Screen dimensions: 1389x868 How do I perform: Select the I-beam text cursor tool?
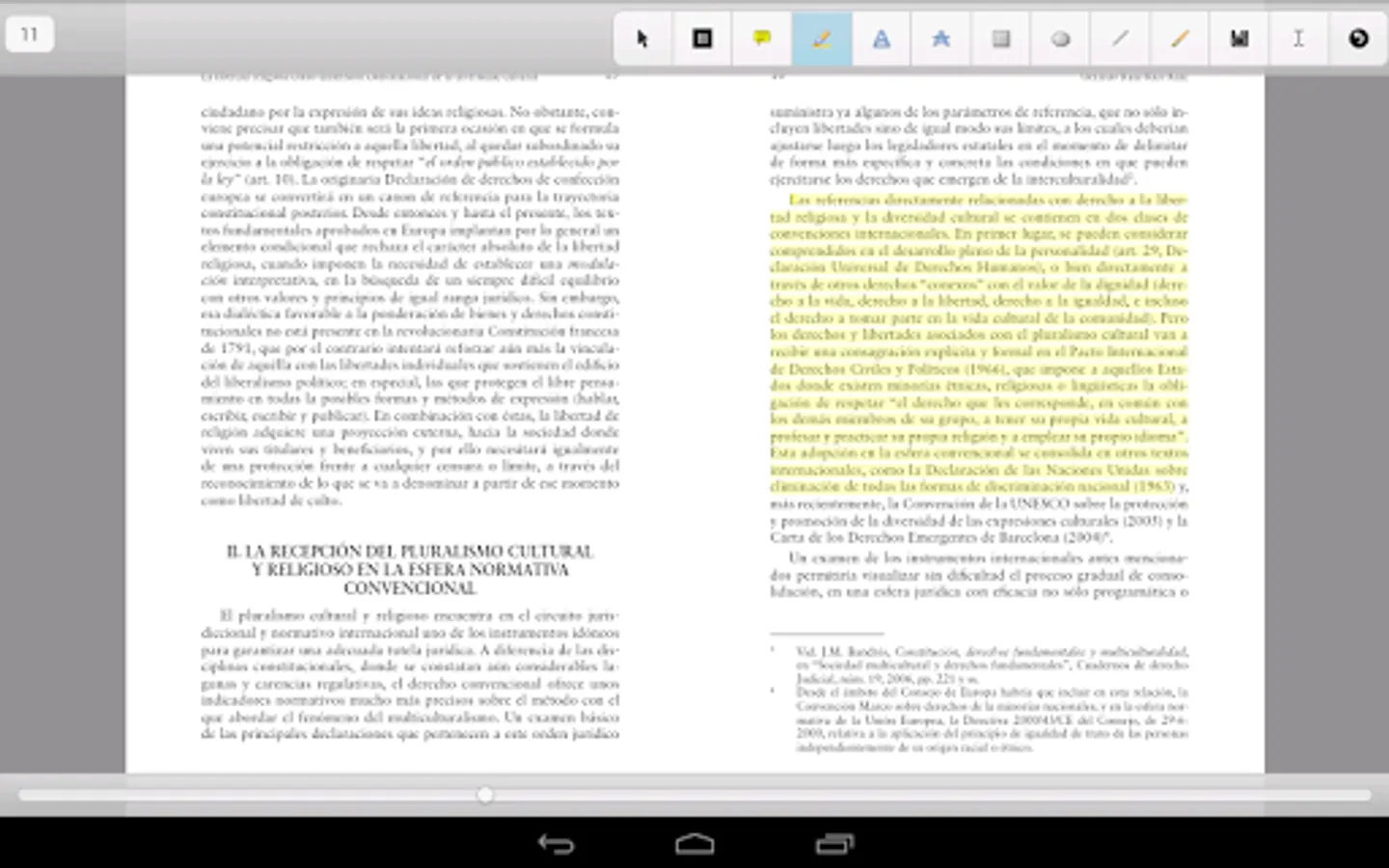click(1299, 40)
